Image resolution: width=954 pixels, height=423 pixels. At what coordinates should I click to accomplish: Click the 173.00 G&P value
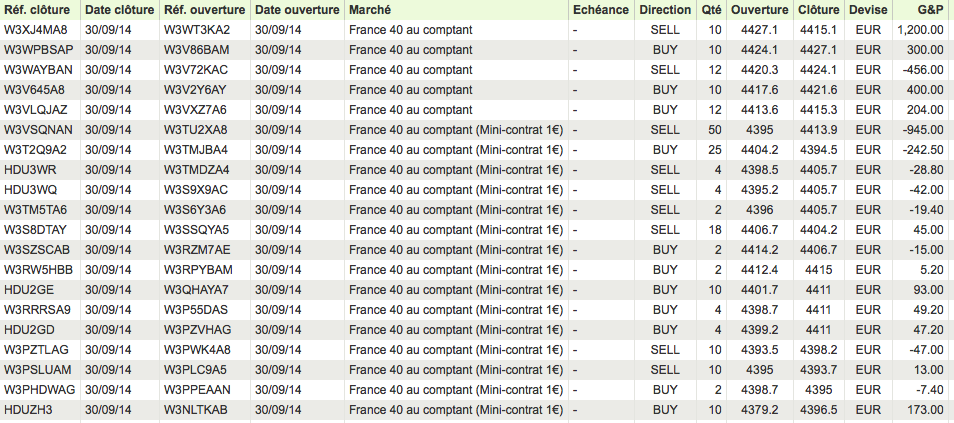coord(925,410)
